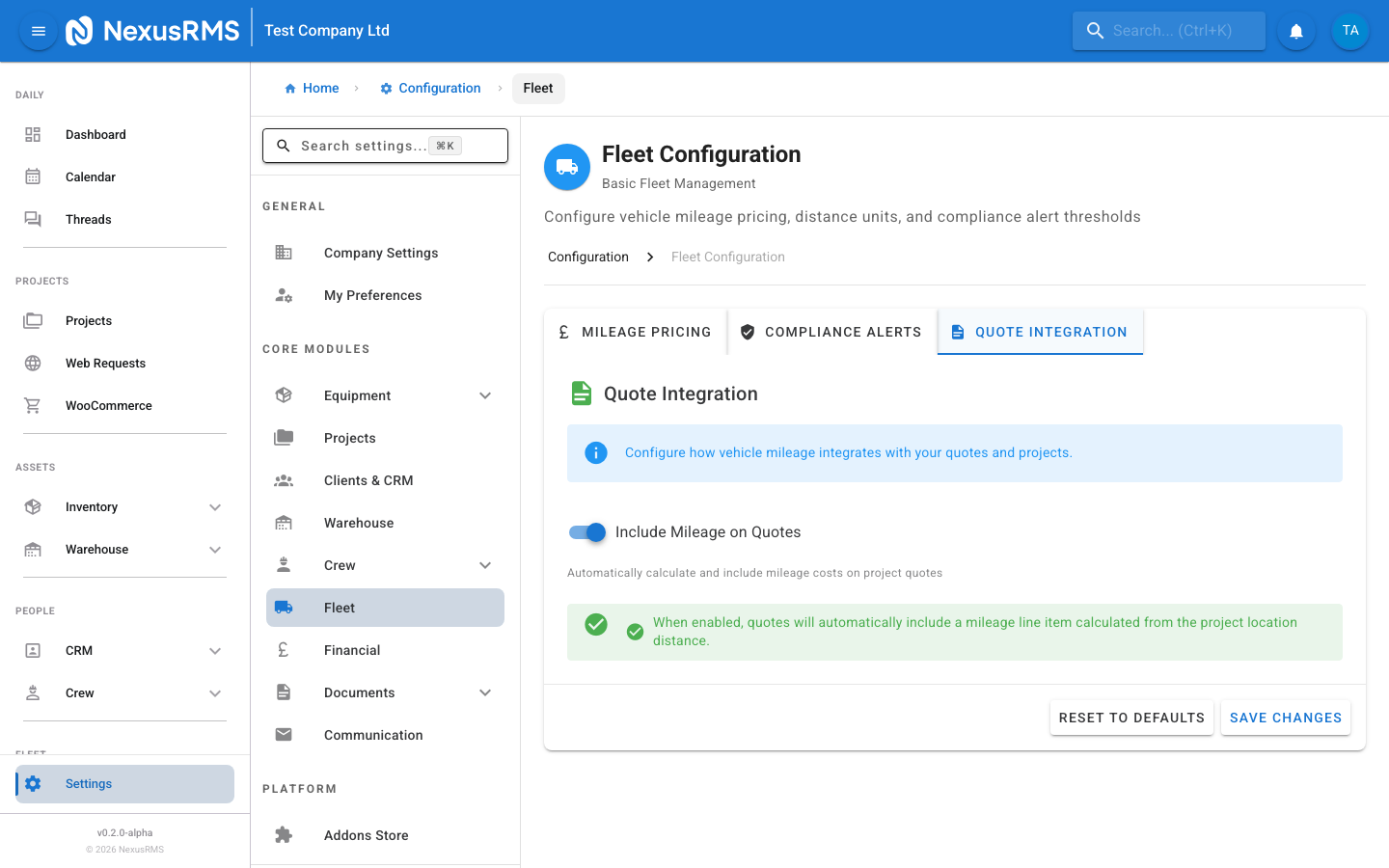Click the Web Requests globe icon

coord(33,364)
